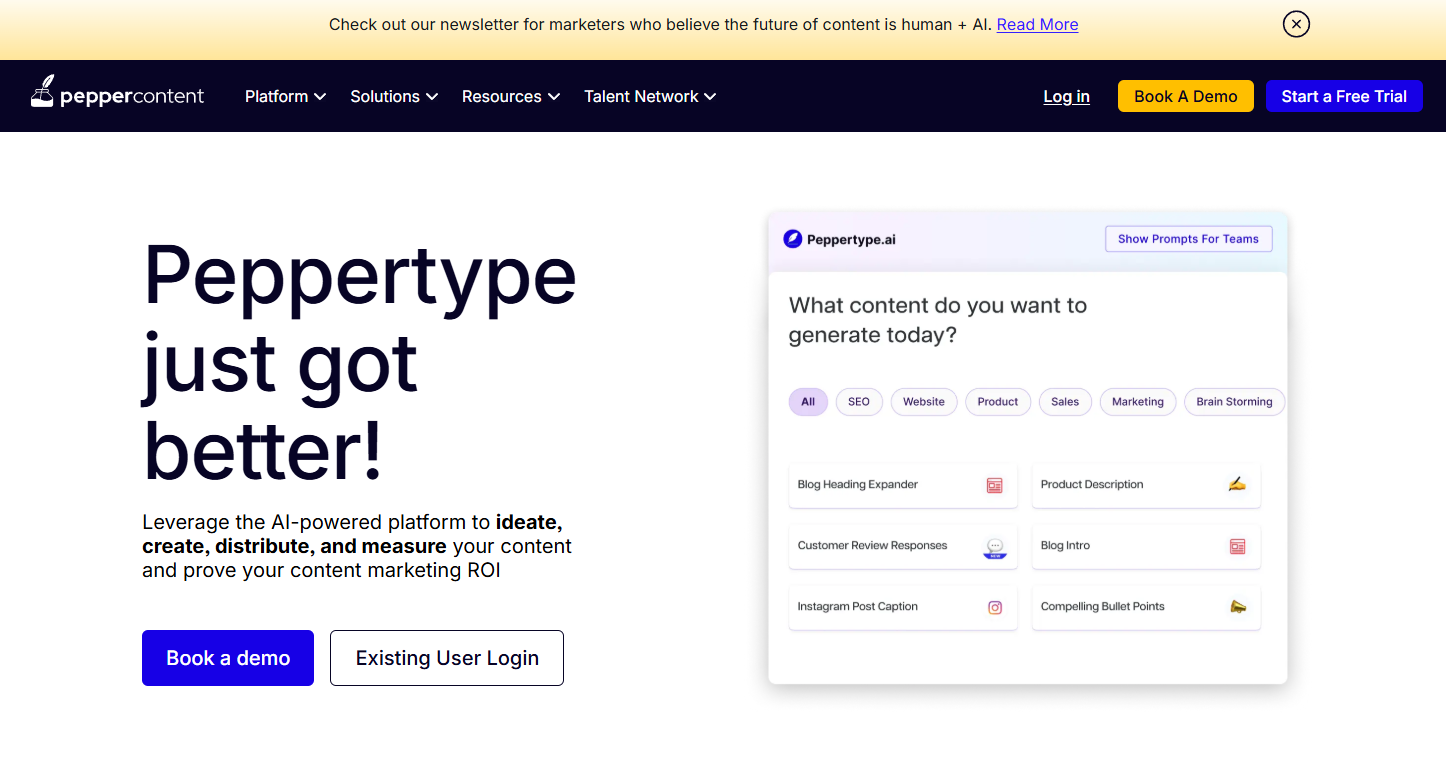This screenshot has height=760, width=1446.
Task: Click the Blog Intro icon
Action: click(x=1237, y=547)
